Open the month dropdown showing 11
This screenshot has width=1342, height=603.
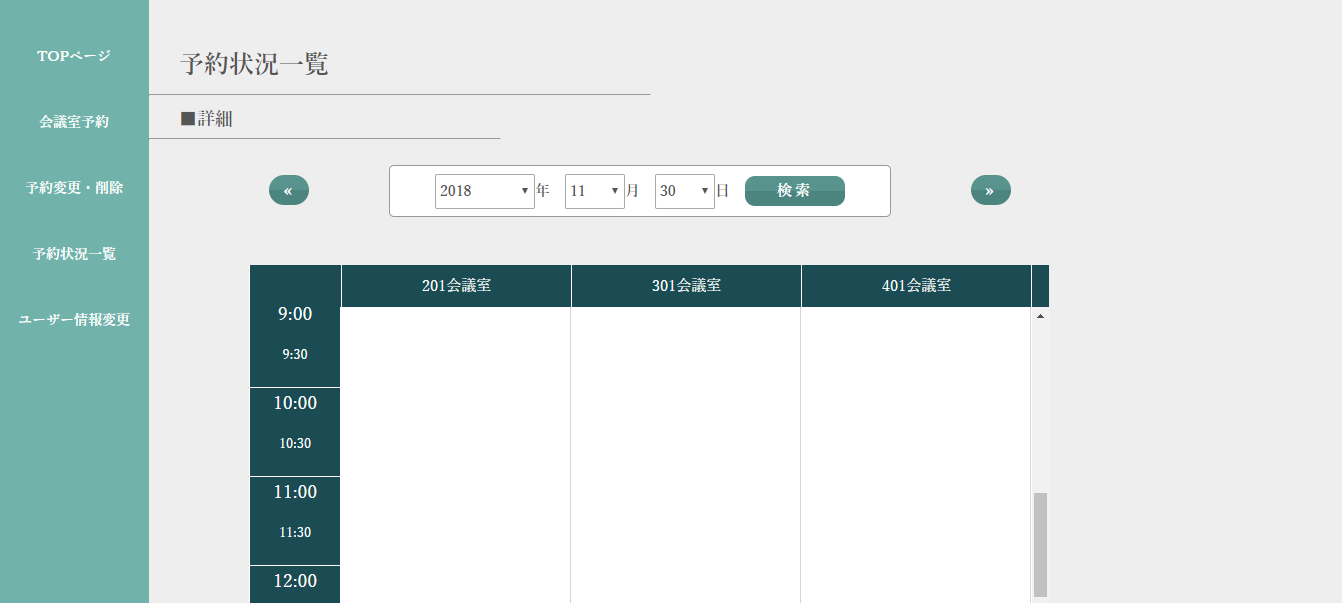pyautogui.click(x=594, y=191)
